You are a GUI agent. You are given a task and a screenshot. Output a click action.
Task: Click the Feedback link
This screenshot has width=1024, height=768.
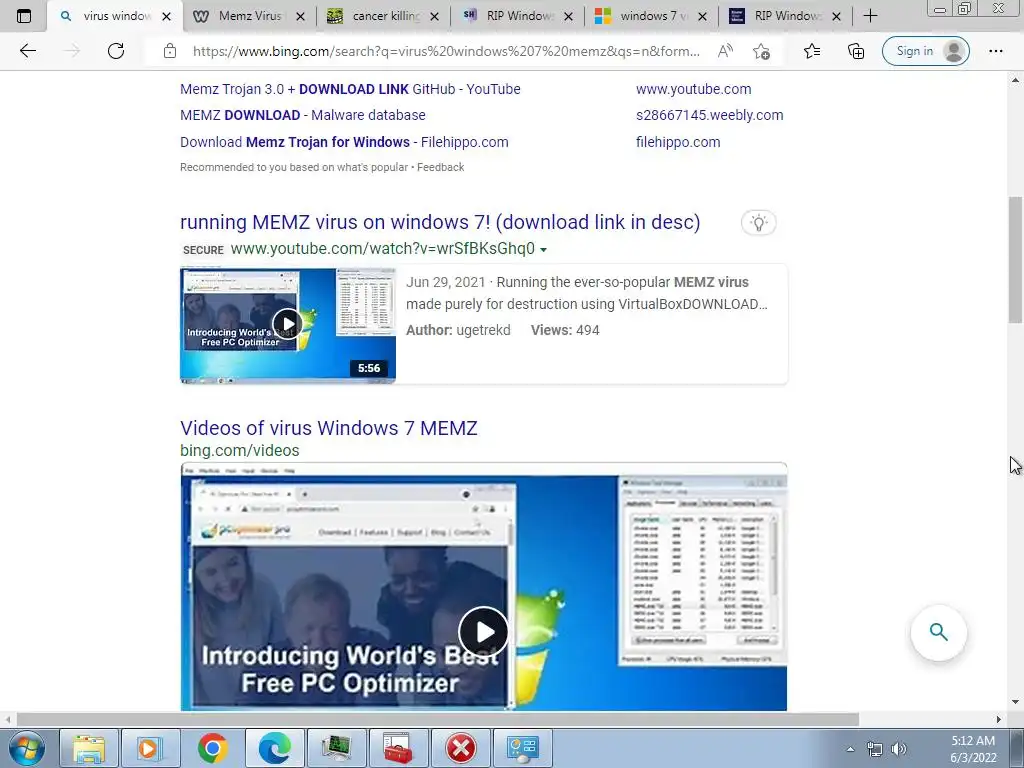pos(440,167)
